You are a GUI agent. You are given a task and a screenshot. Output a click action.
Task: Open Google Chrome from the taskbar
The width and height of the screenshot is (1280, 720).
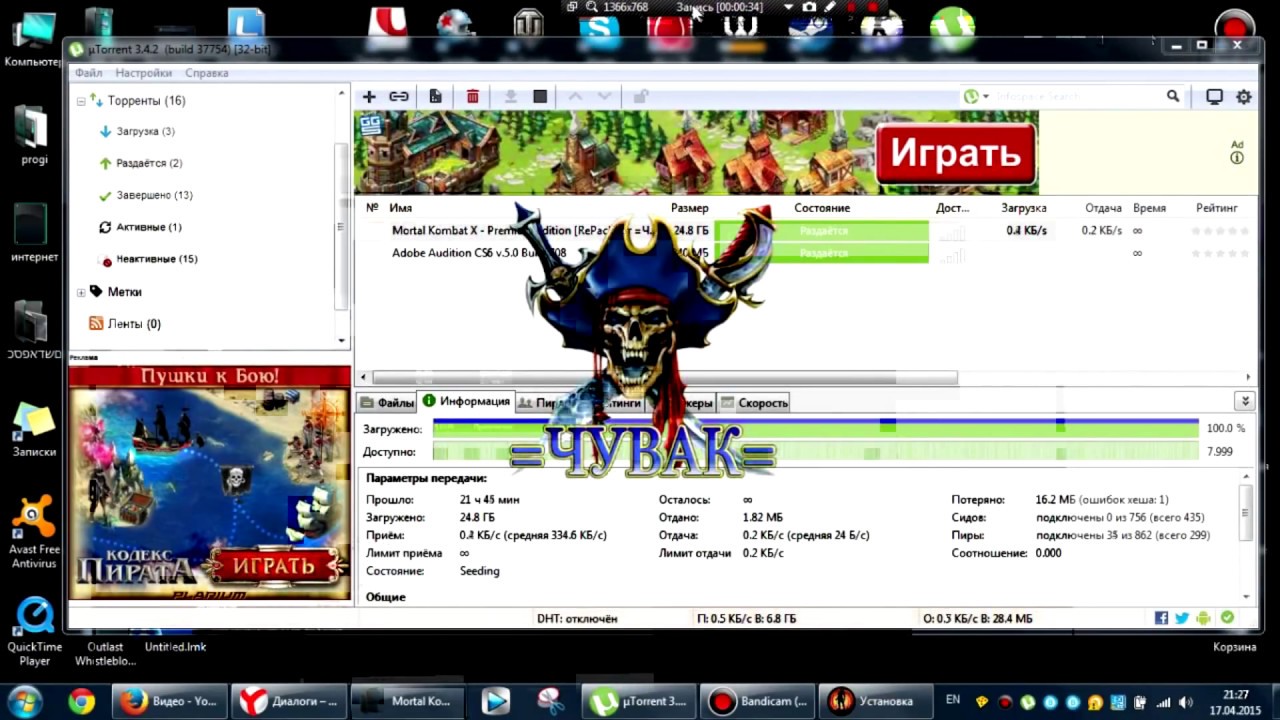pyautogui.click(x=82, y=702)
